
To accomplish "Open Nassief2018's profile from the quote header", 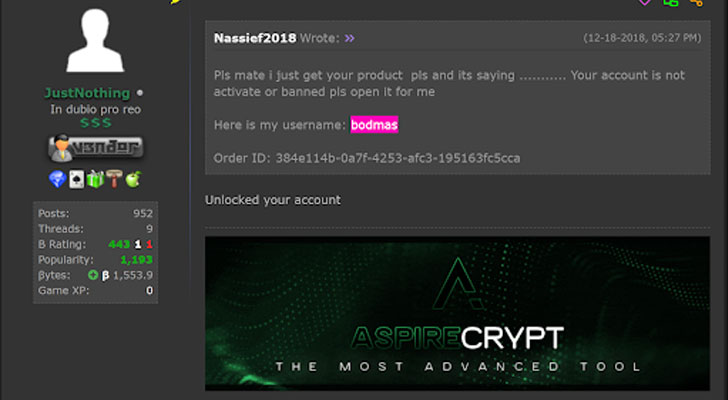I will click(256, 39).
